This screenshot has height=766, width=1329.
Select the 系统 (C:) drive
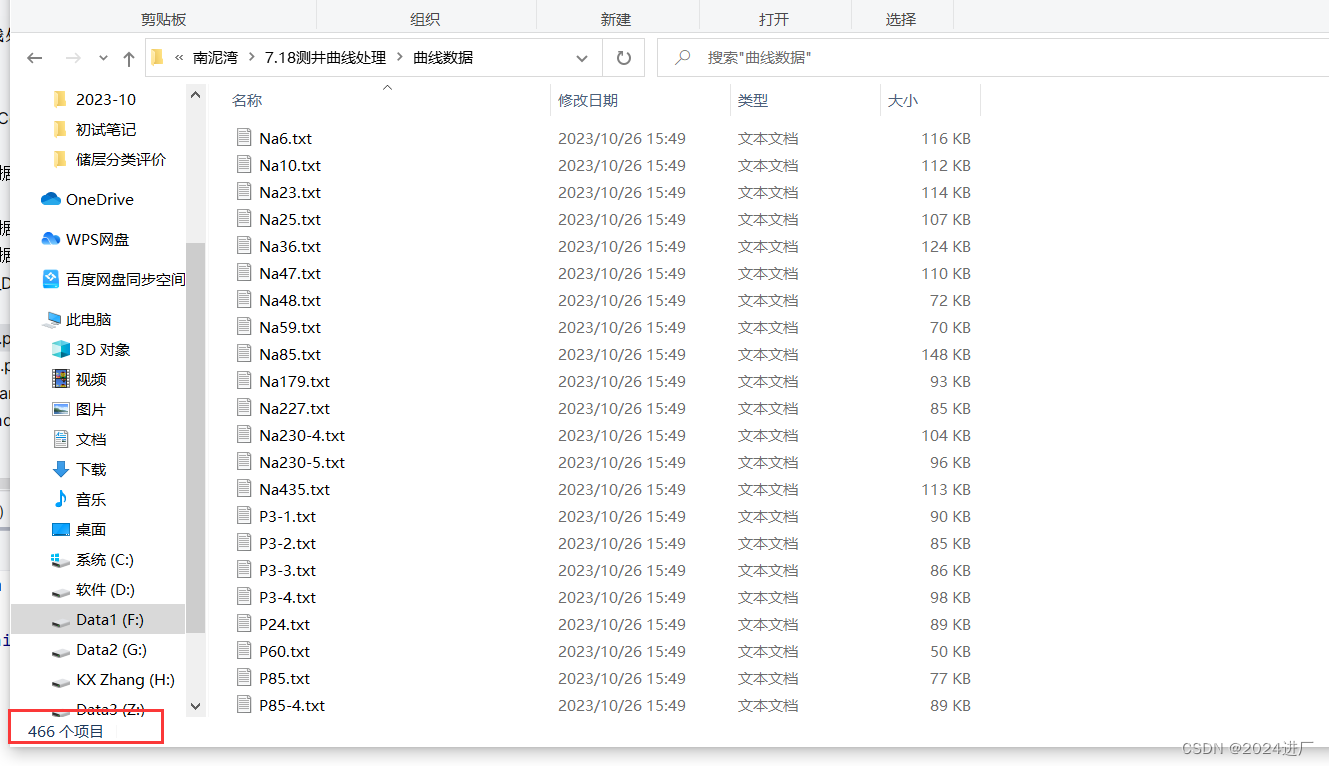point(105,559)
